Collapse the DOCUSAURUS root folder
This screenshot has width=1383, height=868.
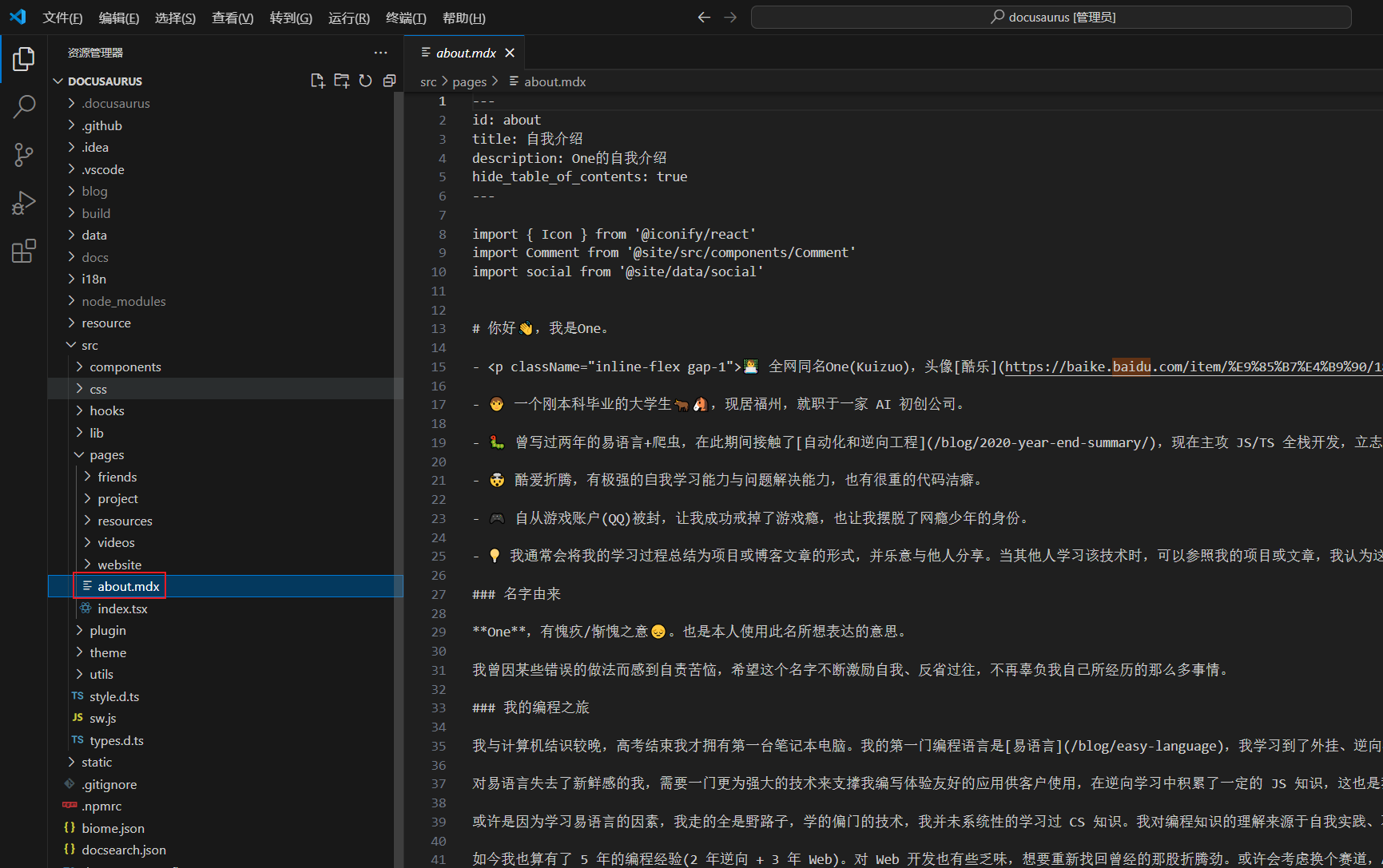tap(58, 81)
